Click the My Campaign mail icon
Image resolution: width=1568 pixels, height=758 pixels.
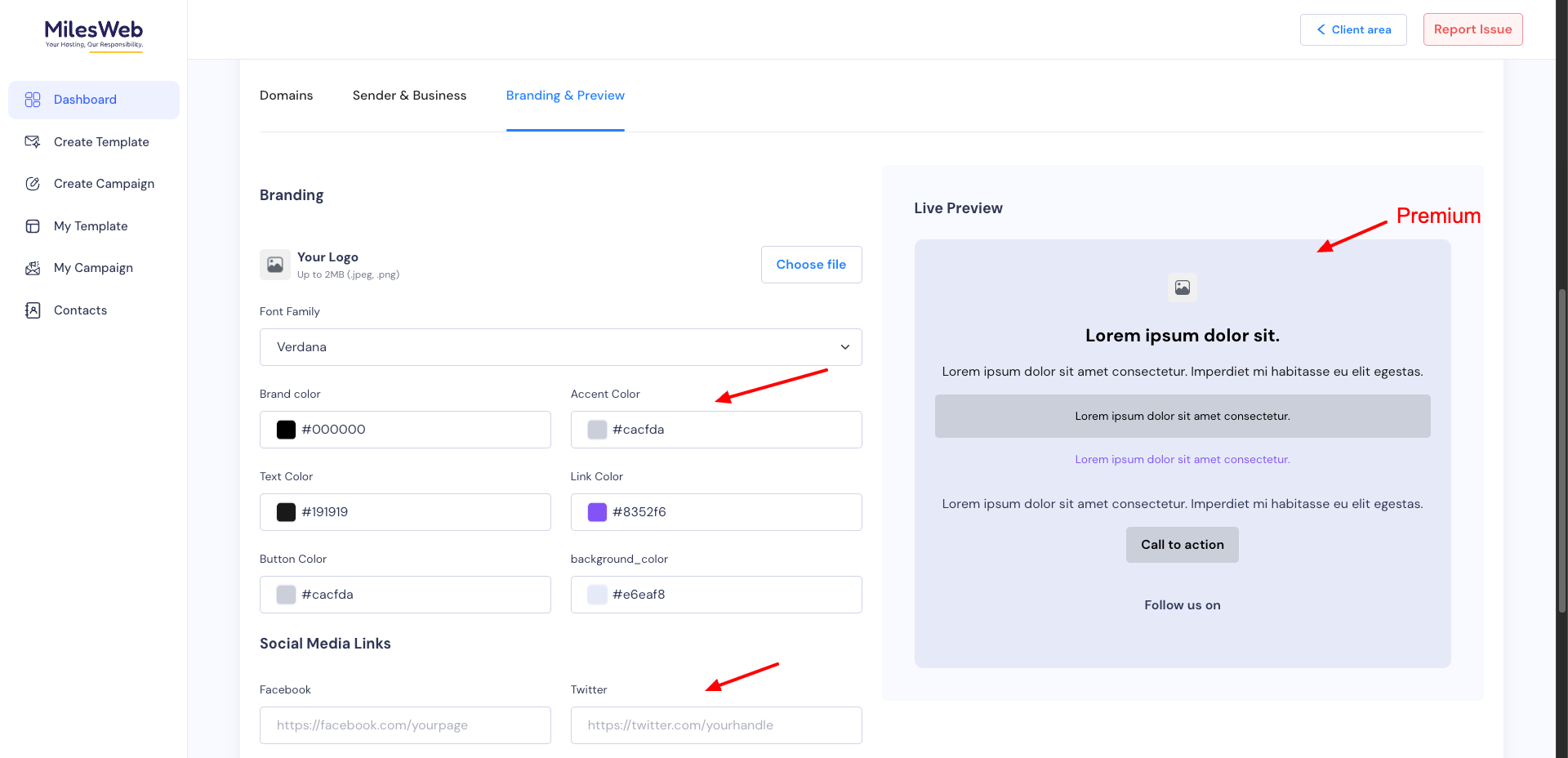pos(33,268)
